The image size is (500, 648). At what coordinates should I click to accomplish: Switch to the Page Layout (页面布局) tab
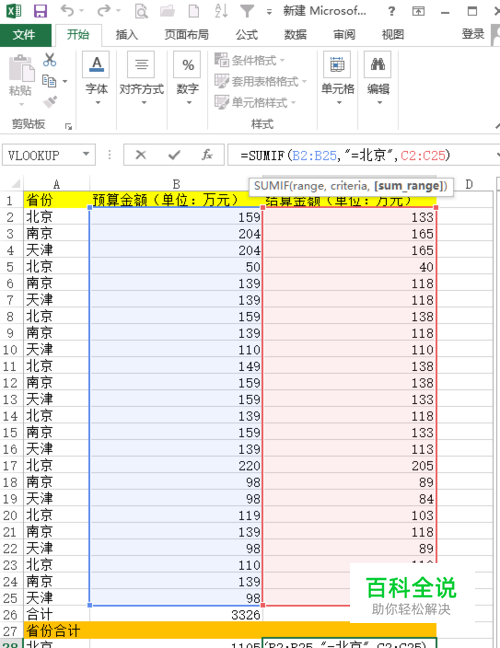point(187,35)
